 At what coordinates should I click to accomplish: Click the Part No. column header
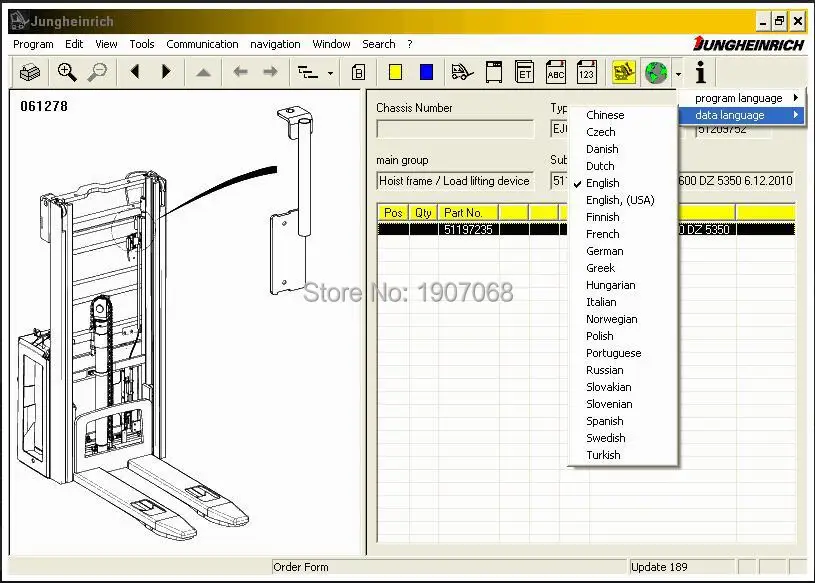[x=468, y=213]
